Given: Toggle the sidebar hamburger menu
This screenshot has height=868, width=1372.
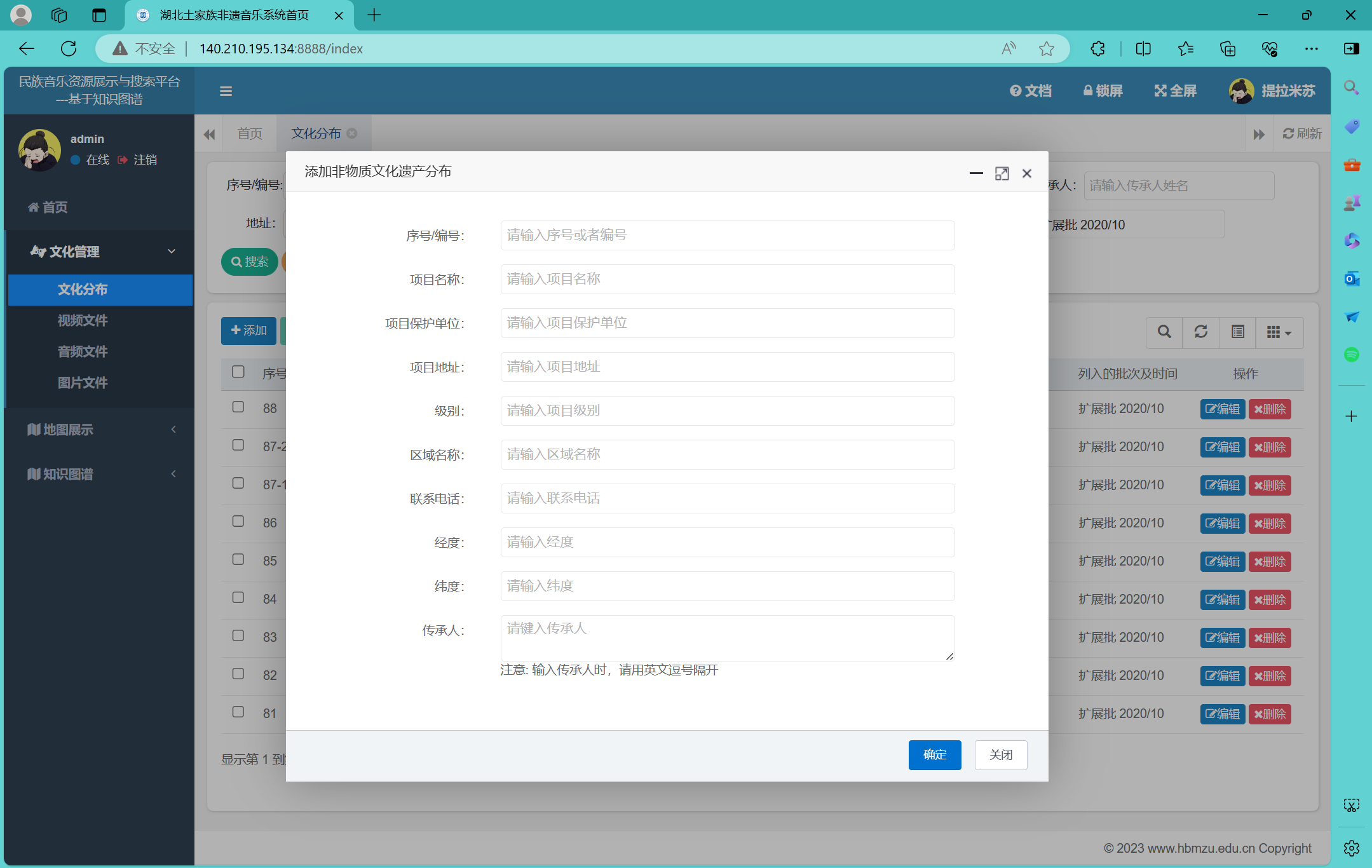Looking at the screenshot, I should (x=226, y=91).
